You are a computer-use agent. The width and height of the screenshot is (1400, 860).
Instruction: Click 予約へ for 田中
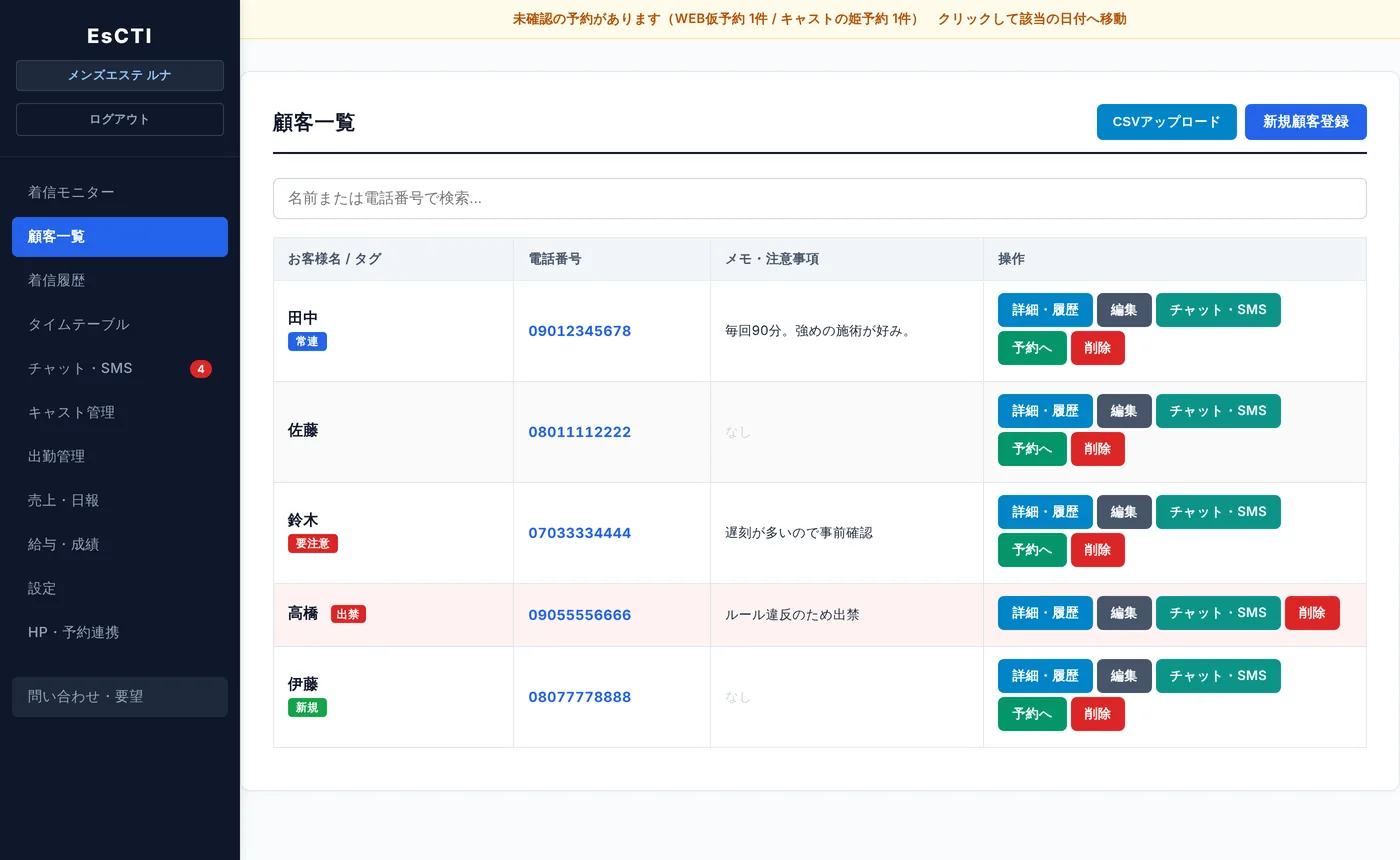tap(1032, 348)
